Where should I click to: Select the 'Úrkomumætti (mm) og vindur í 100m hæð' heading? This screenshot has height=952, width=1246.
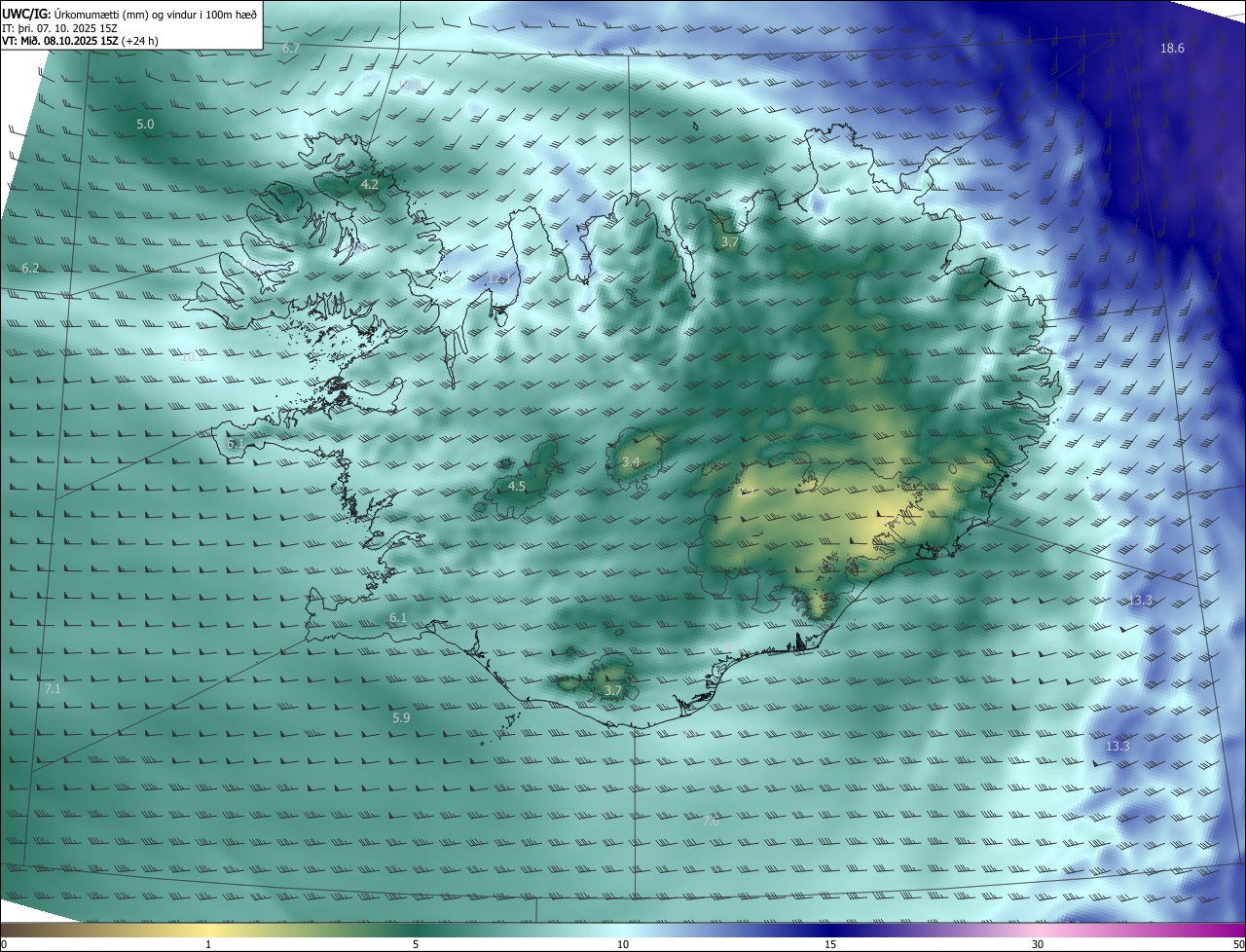point(155,14)
